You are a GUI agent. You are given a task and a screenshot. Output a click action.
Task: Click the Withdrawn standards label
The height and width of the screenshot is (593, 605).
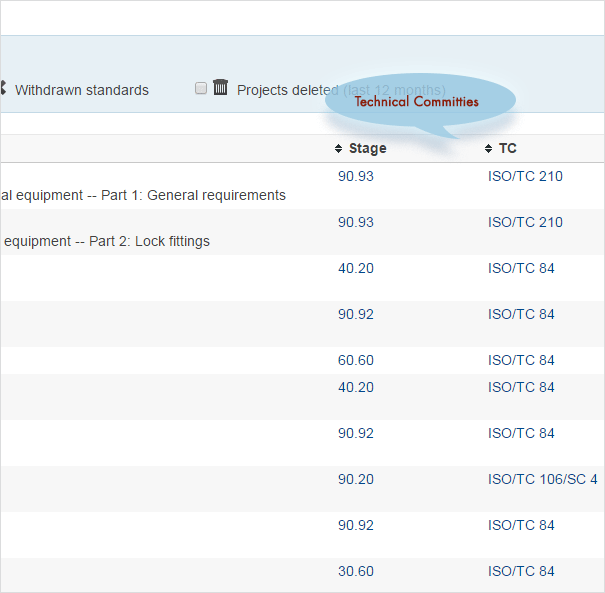pyautogui.click(x=82, y=90)
